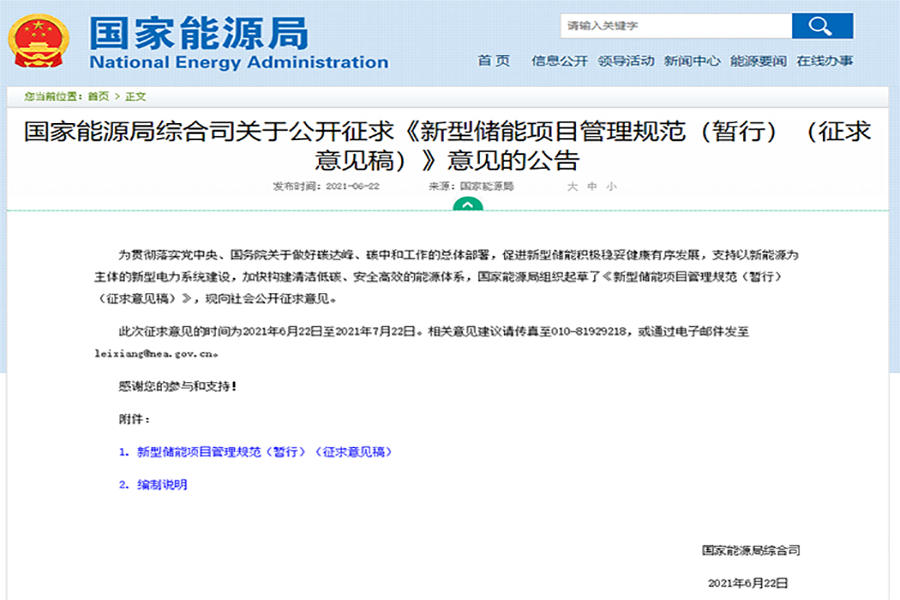900x600 pixels.
Task: Open attachment 编制说明
Action: click(x=162, y=485)
